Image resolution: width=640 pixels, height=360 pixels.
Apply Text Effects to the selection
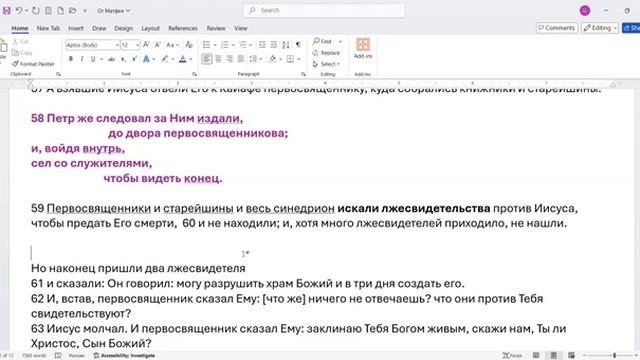pyautogui.click(x=146, y=59)
